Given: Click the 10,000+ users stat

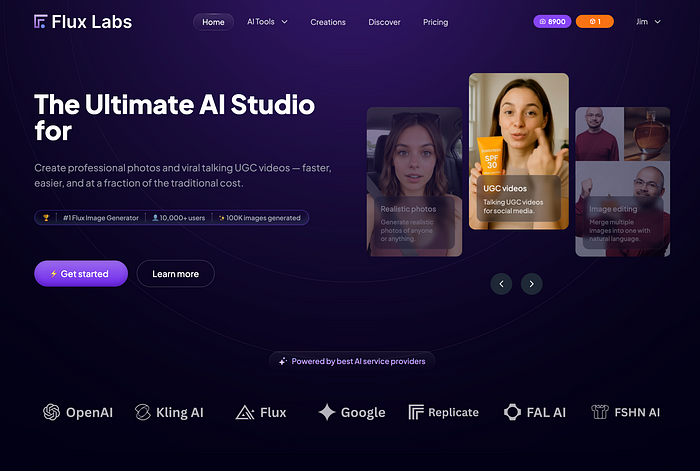Looking at the screenshot, I should 179,218.
